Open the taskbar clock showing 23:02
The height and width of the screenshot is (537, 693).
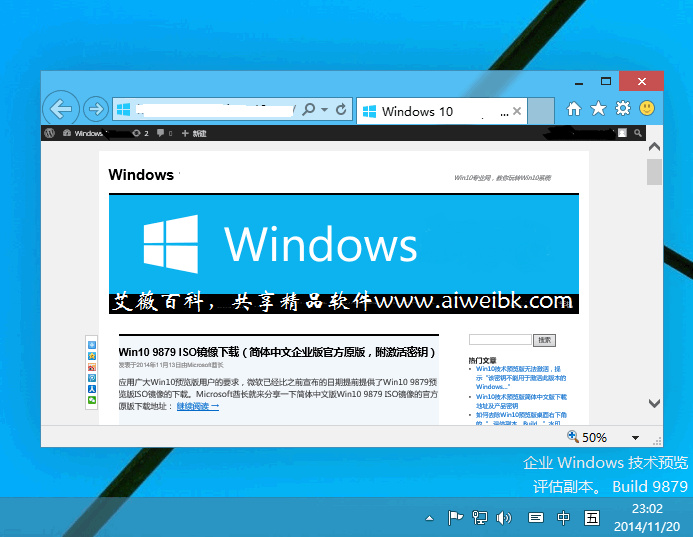tap(647, 517)
